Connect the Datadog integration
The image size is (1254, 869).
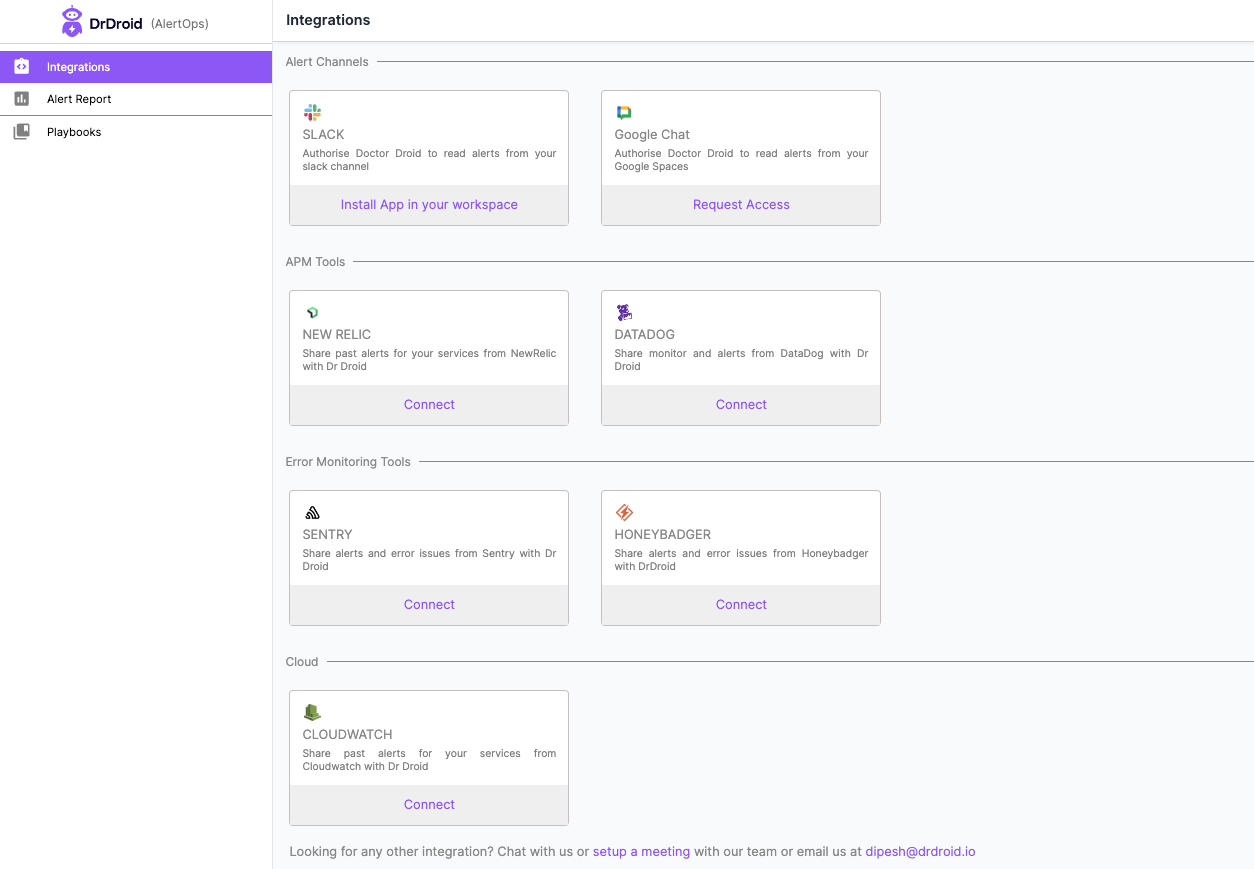[x=741, y=405]
